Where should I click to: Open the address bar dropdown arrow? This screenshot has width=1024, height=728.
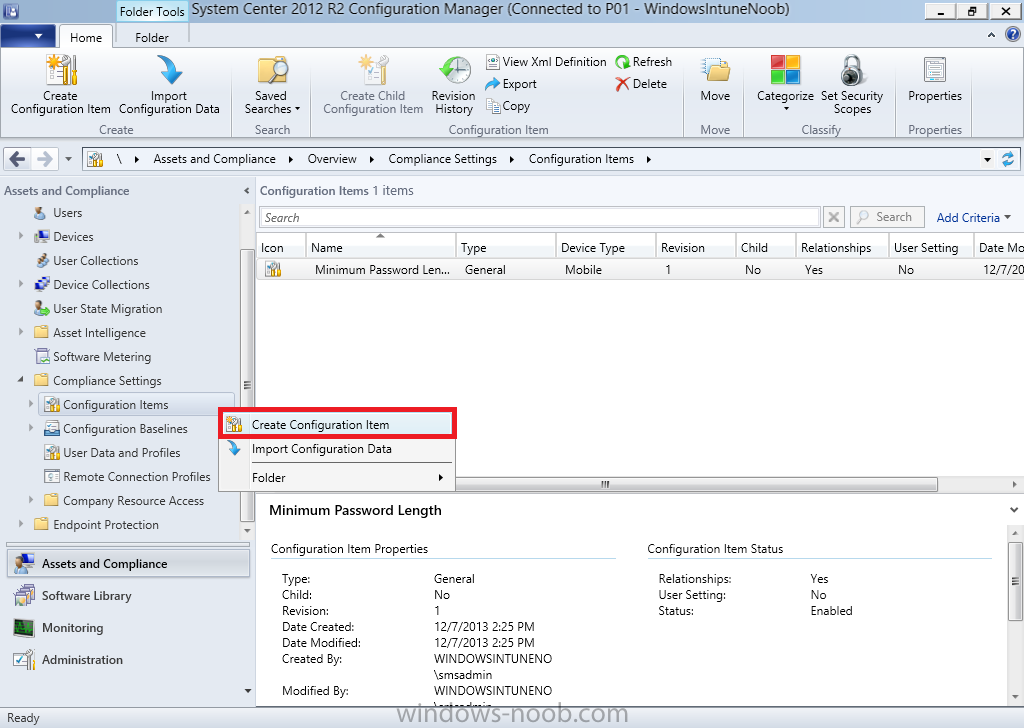[x=987, y=159]
